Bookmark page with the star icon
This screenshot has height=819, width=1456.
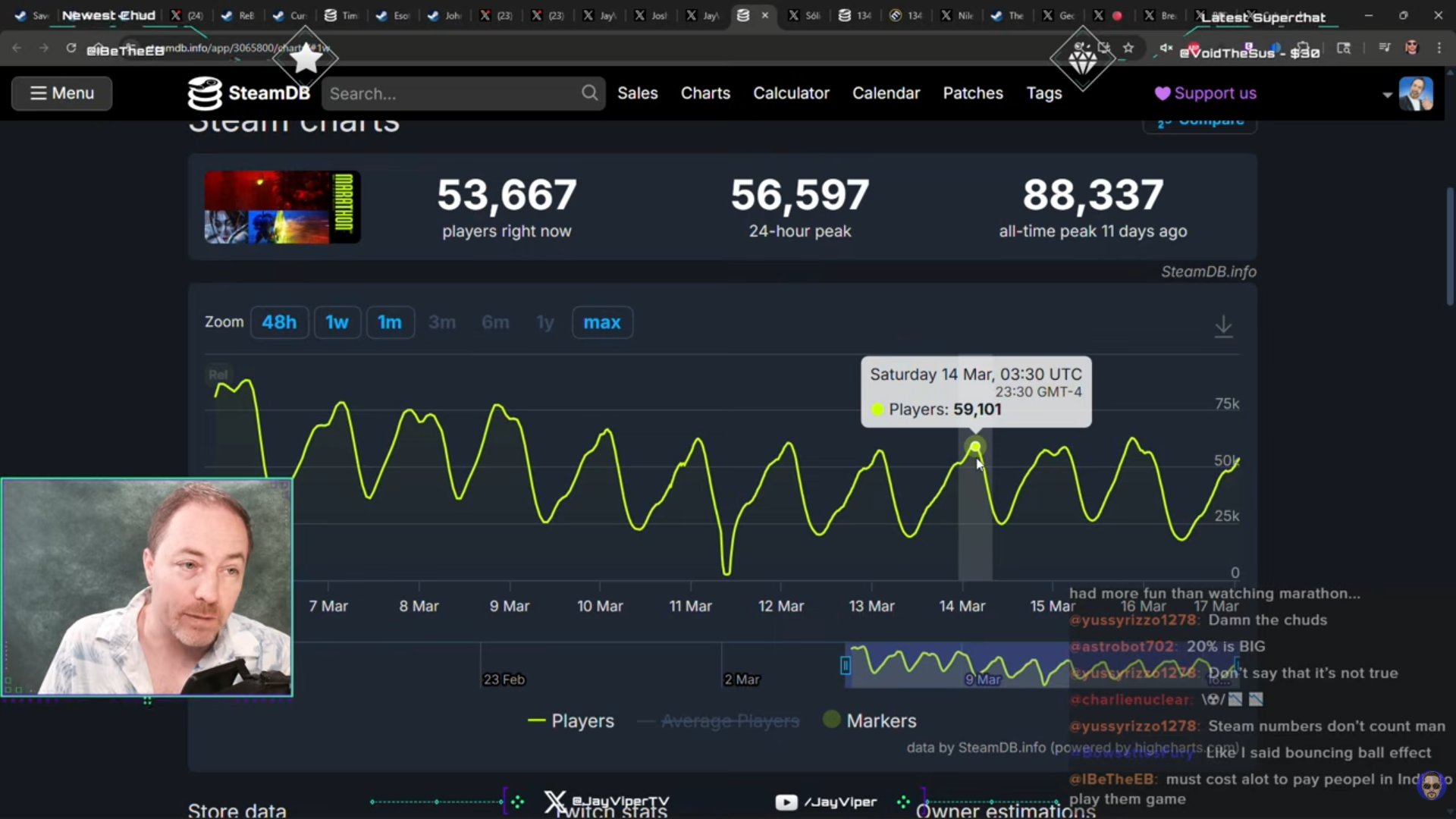point(1128,48)
